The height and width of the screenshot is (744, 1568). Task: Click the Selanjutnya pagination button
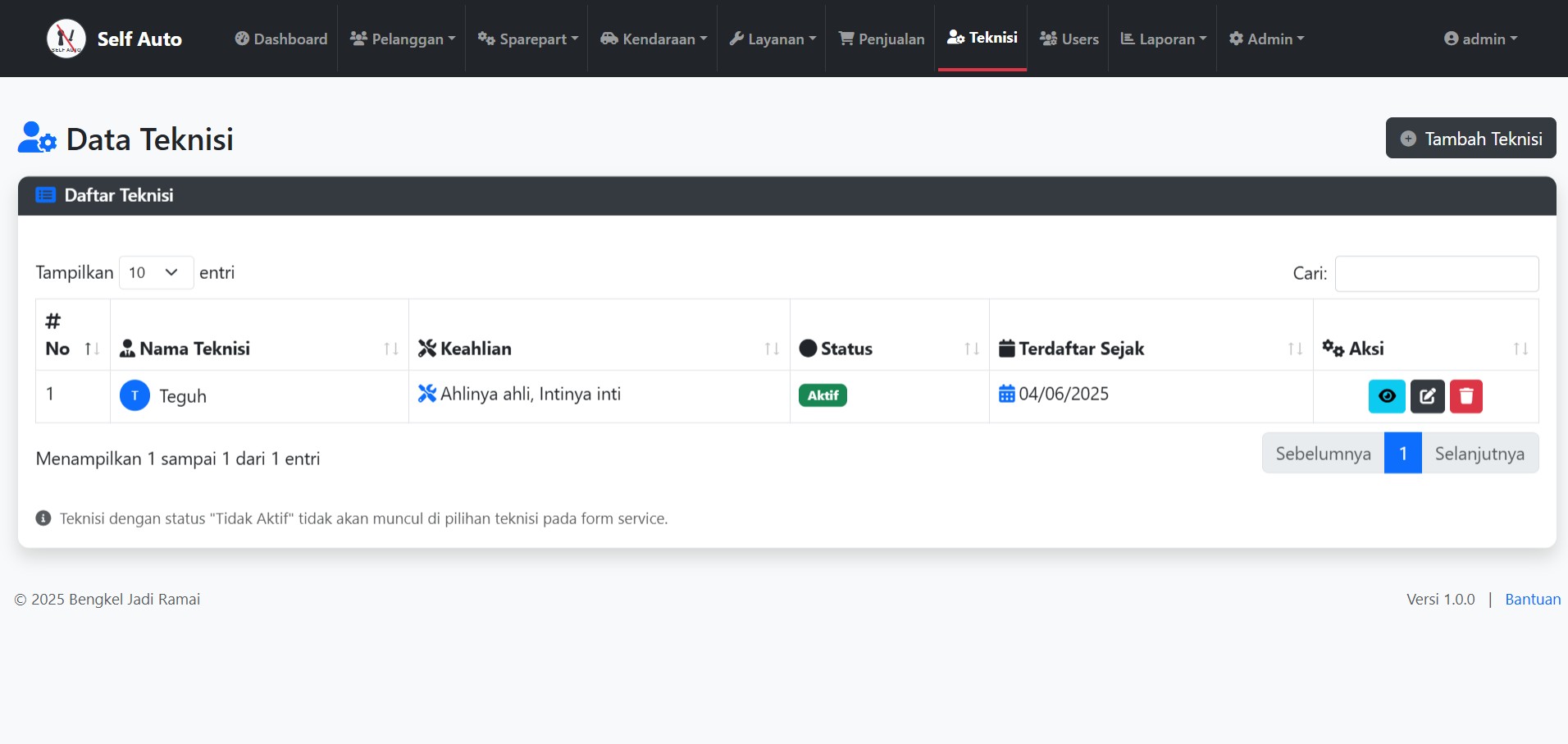coord(1479,454)
